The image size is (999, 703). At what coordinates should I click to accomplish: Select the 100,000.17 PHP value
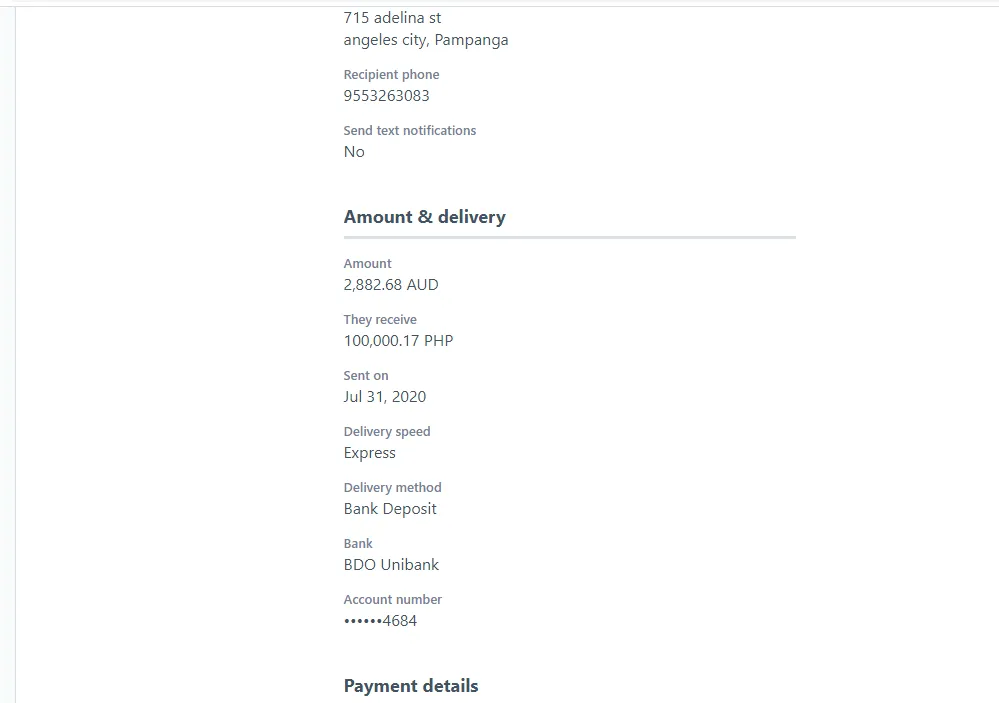pyautogui.click(x=398, y=341)
